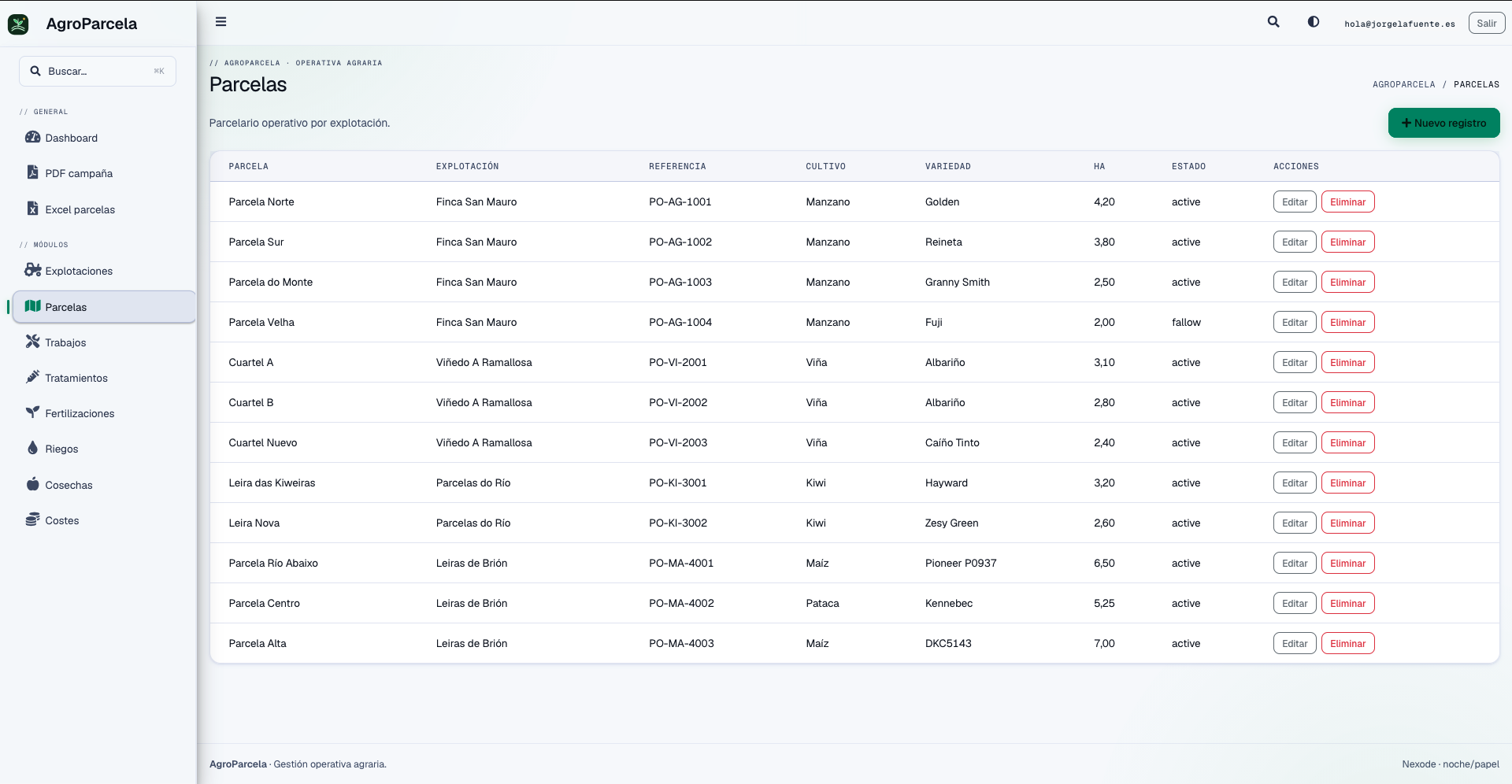Click the Costes coins icon
The image size is (1512, 784).
pyautogui.click(x=32, y=520)
